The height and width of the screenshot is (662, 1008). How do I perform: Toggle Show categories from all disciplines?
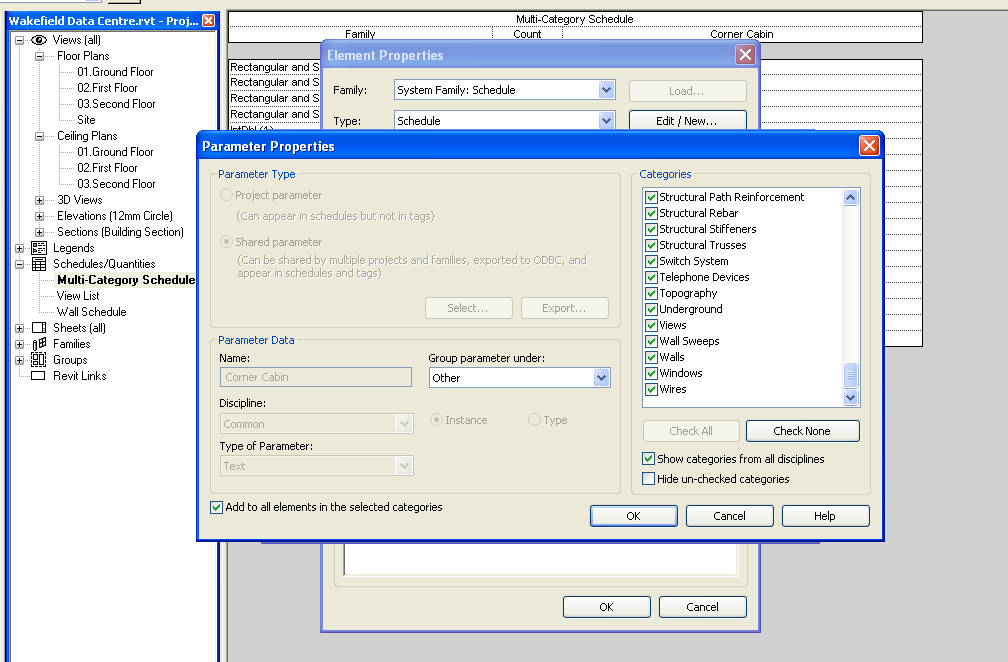coord(649,459)
